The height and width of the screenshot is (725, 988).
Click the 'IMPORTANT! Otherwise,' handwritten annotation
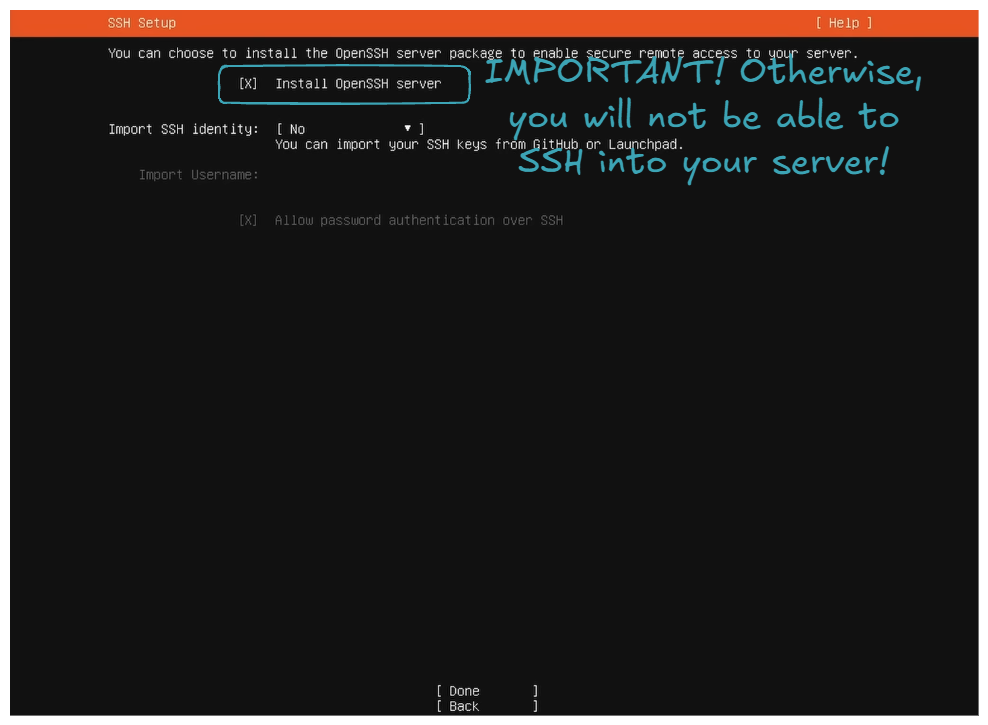click(703, 75)
